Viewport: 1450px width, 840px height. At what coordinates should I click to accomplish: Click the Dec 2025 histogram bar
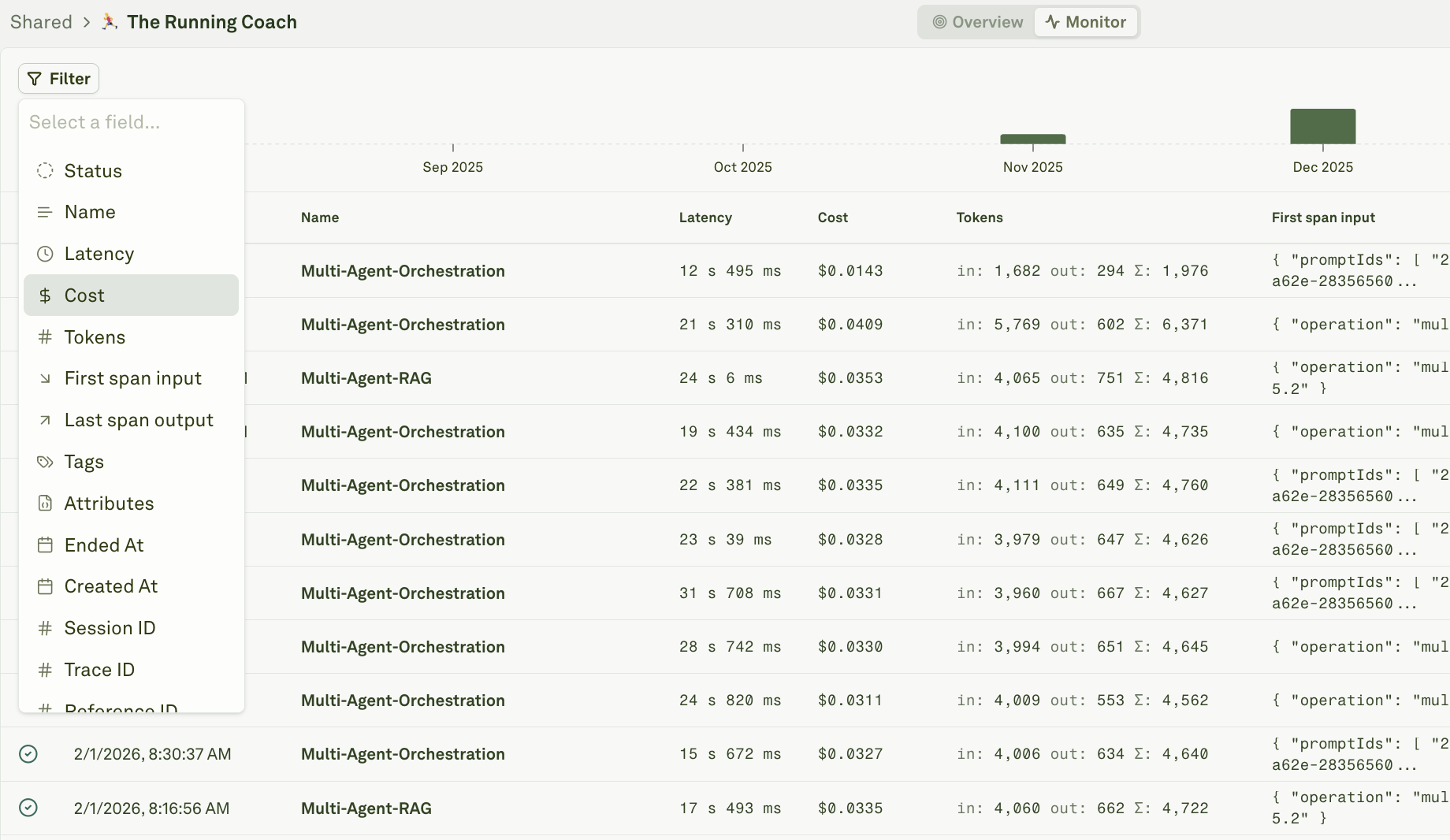(1322, 126)
